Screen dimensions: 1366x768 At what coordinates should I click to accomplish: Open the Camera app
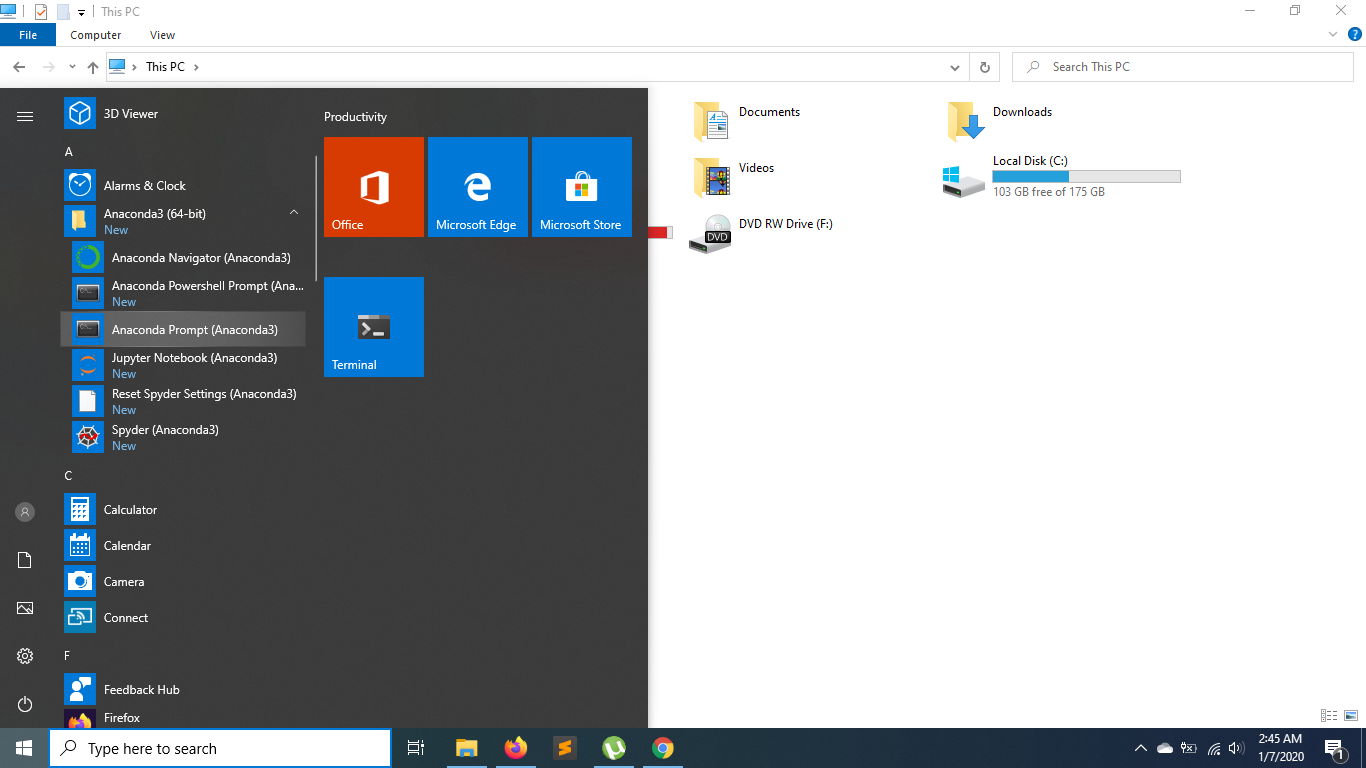pyautogui.click(x=185, y=581)
